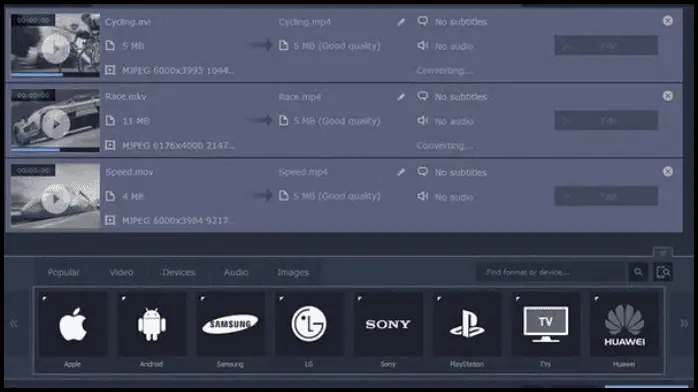Rename output Race.mp4 with pencil icon
Image resolution: width=698 pixels, height=392 pixels.
pos(401,97)
